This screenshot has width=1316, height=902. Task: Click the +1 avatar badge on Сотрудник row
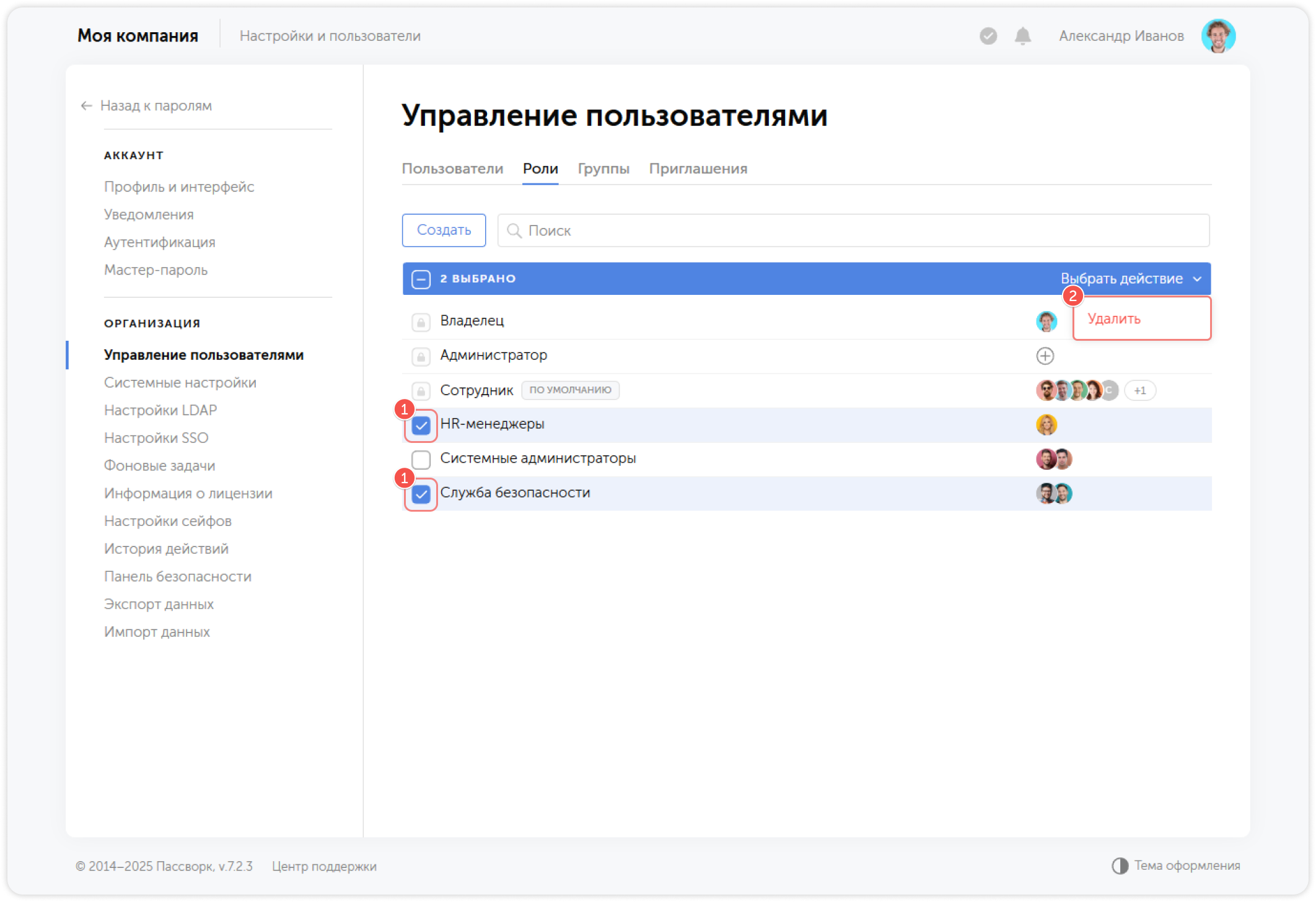(1140, 390)
